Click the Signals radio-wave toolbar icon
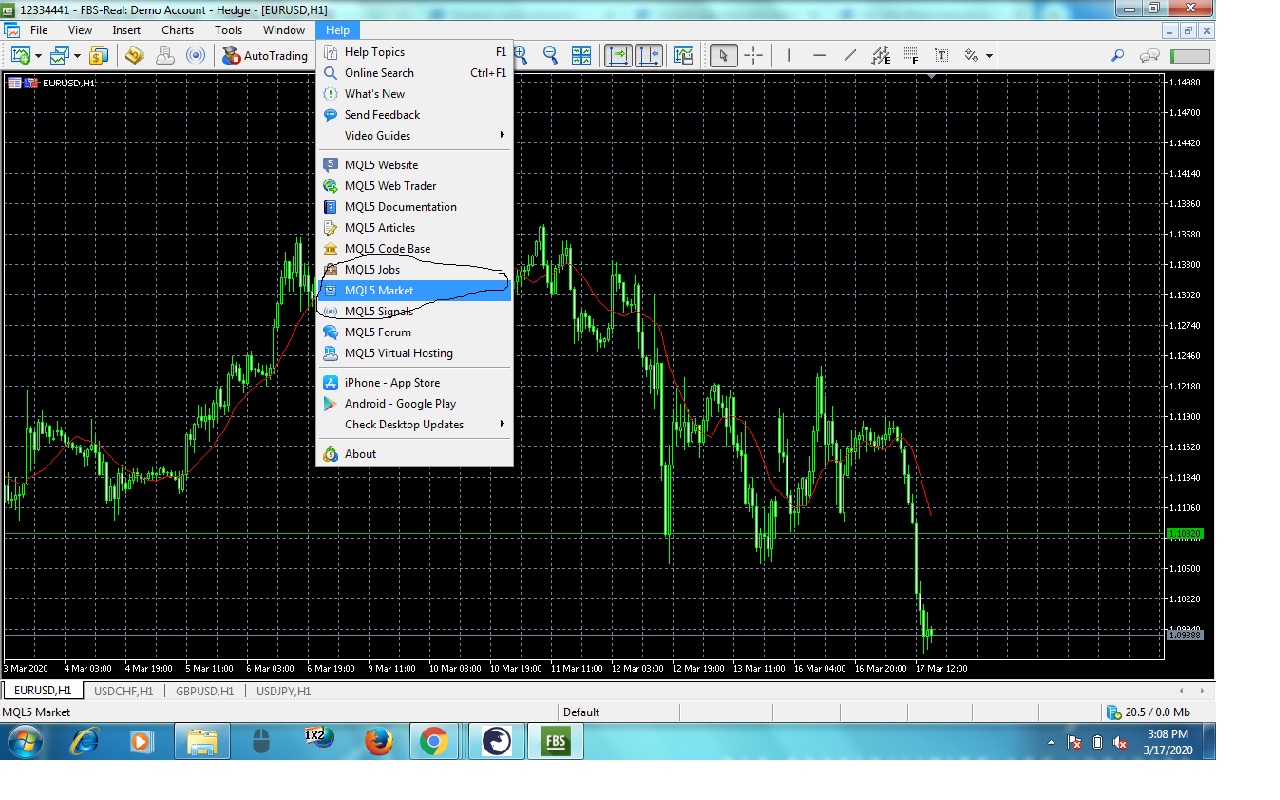The height and width of the screenshot is (800, 1280). 196,56
